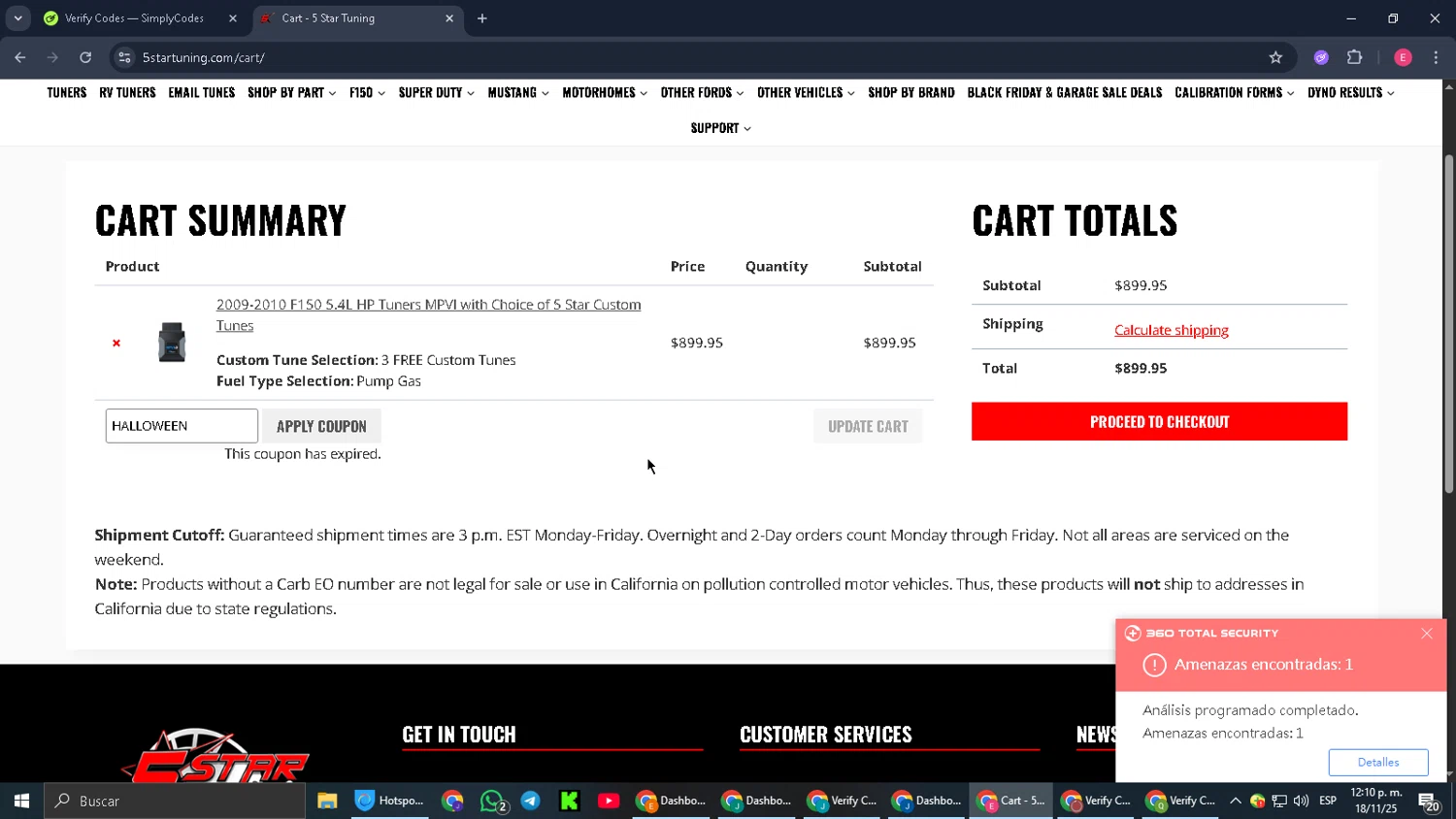Screen dimensions: 1456x819
Task: View site information icon in address bar
Action: coord(124,57)
